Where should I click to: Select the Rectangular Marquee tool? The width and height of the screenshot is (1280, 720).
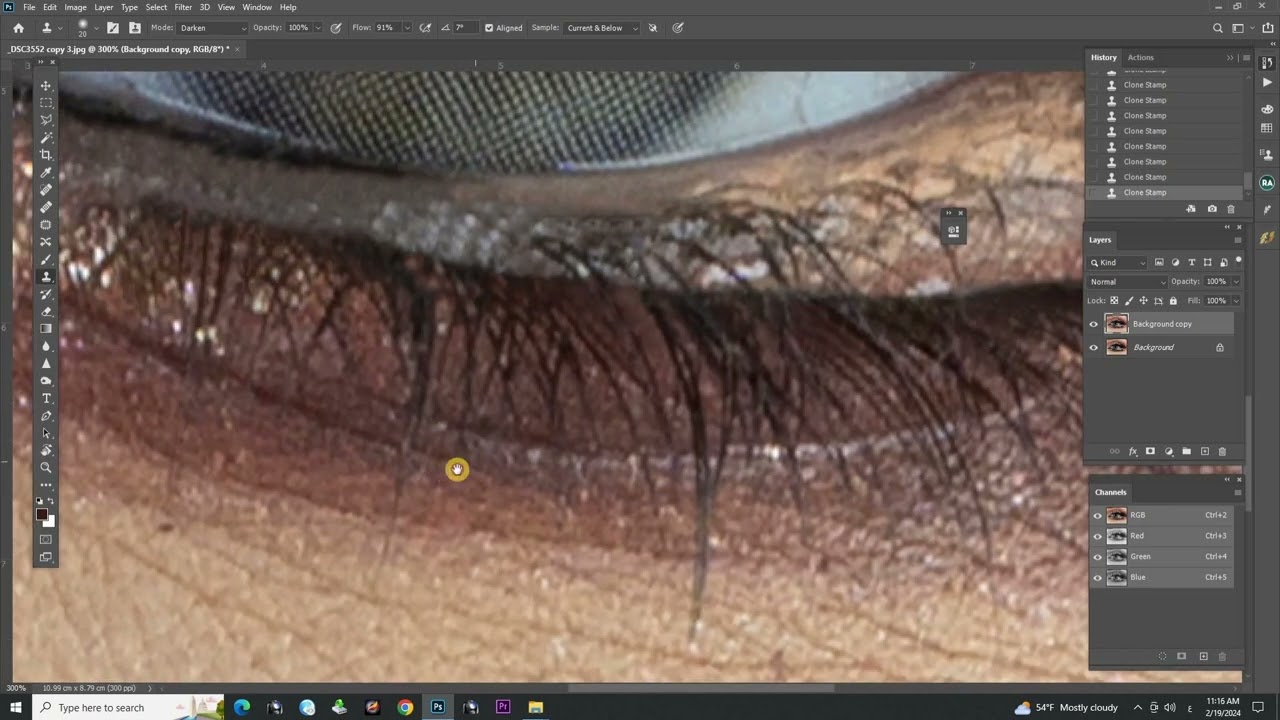pyautogui.click(x=46, y=103)
